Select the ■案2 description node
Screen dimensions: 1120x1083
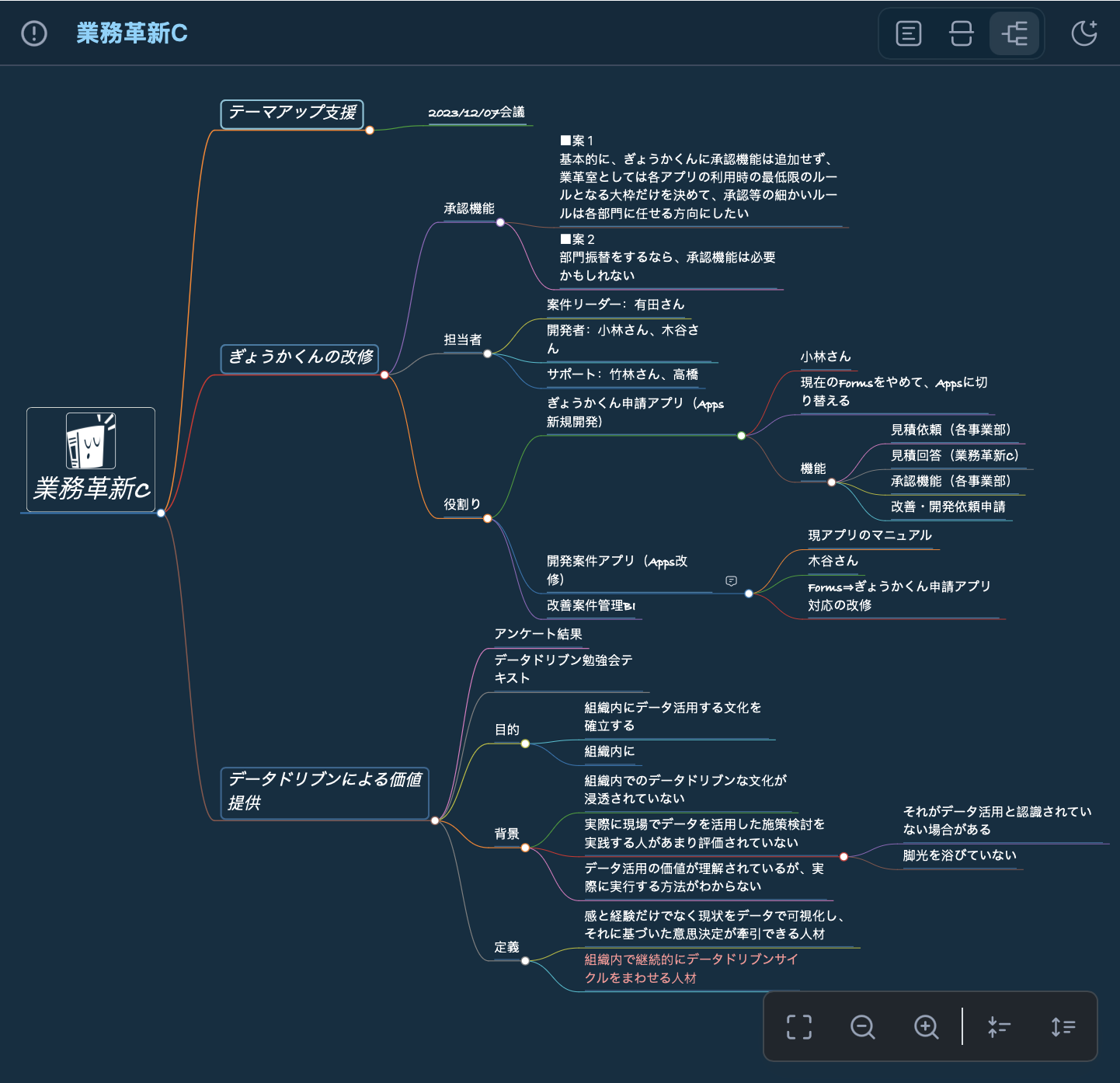click(x=667, y=257)
